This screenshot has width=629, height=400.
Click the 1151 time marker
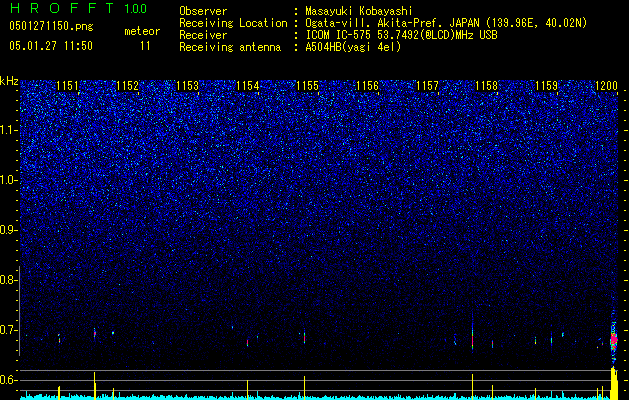(x=67, y=86)
